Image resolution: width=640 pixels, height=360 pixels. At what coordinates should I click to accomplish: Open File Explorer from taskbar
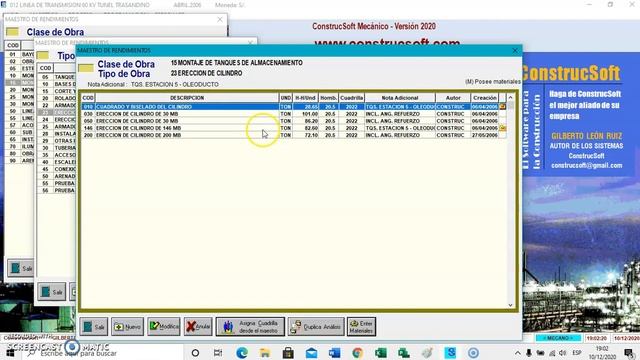[x=264, y=353]
